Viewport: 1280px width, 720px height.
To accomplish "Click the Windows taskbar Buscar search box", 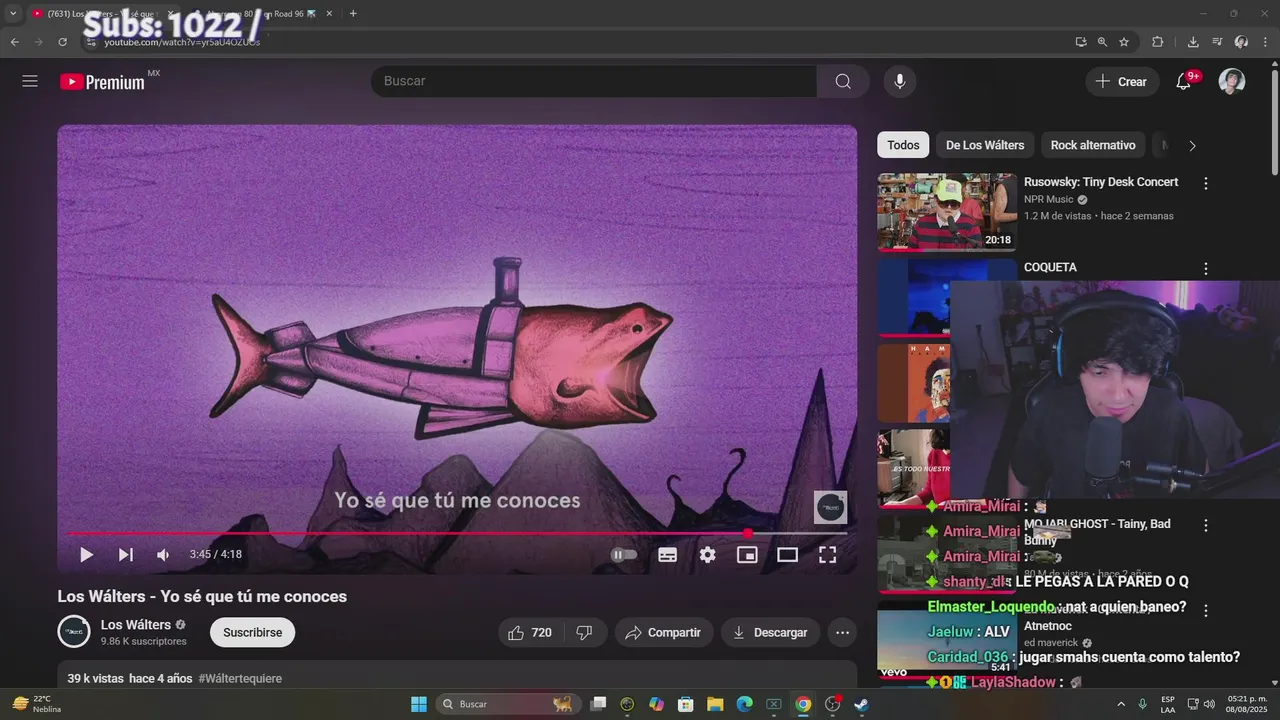I will pos(508,704).
